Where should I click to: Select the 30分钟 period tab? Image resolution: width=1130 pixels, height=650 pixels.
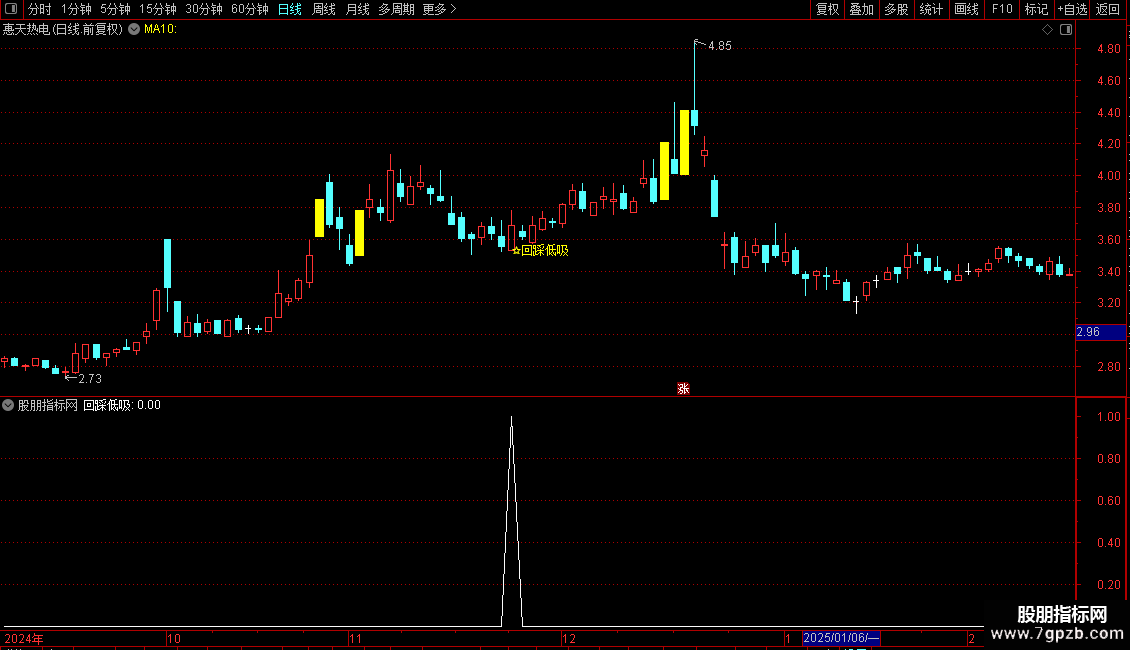[x=204, y=9]
